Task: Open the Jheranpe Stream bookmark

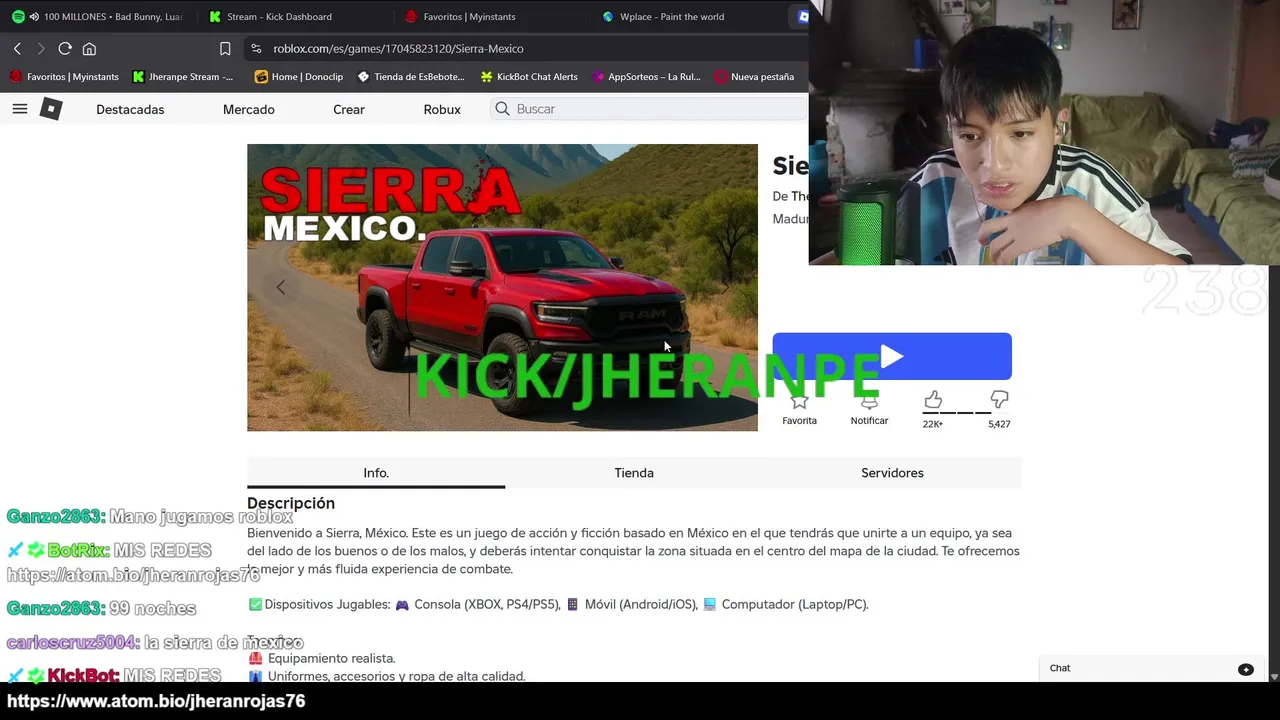Action: click(183, 76)
